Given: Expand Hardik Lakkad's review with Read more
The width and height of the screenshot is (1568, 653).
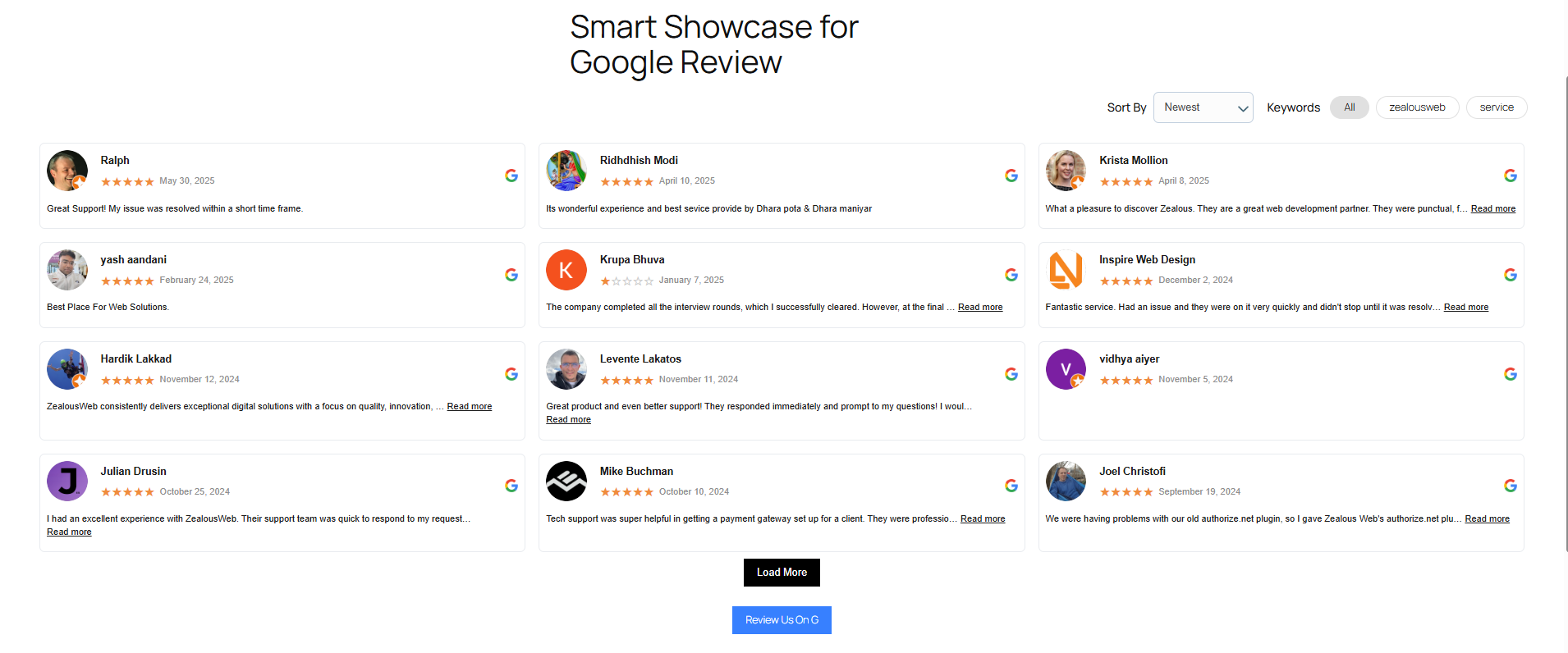Looking at the screenshot, I should 470,407.
